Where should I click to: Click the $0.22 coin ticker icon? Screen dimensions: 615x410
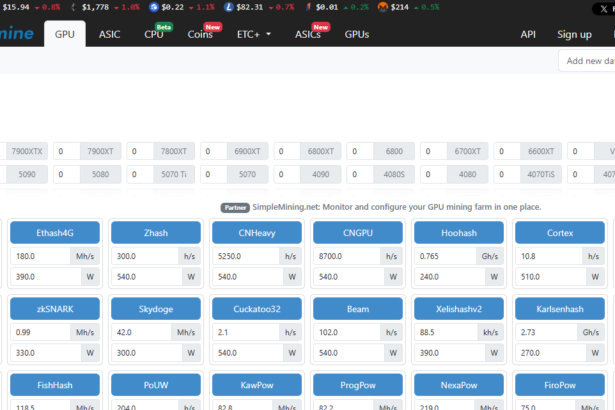[x=154, y=7]
